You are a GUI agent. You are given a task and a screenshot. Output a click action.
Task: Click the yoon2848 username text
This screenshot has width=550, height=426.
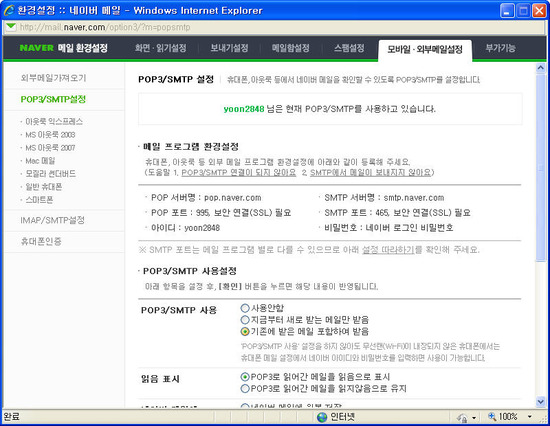coord(244,109)
